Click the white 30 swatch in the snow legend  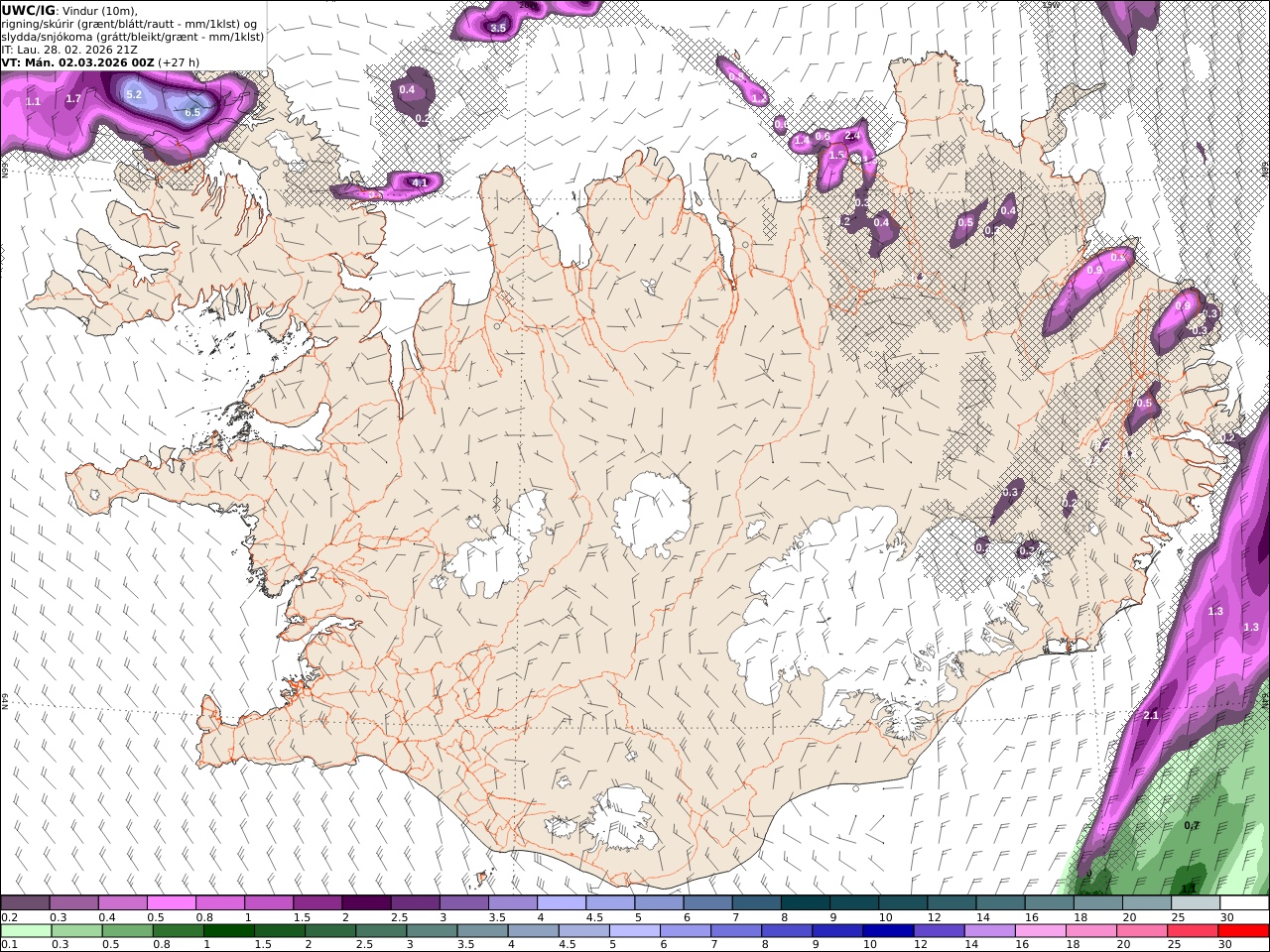[1244, 903]
